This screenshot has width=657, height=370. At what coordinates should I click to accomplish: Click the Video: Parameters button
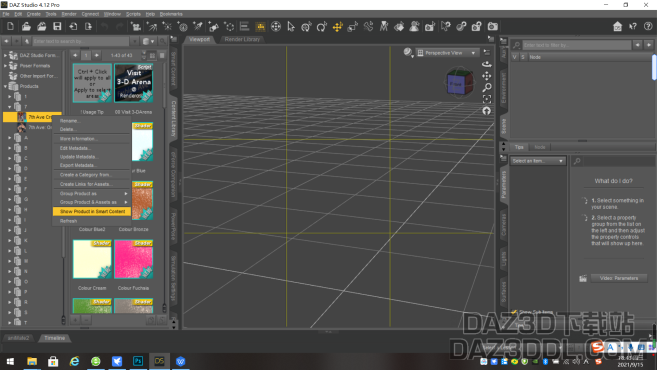pos(618,278)
